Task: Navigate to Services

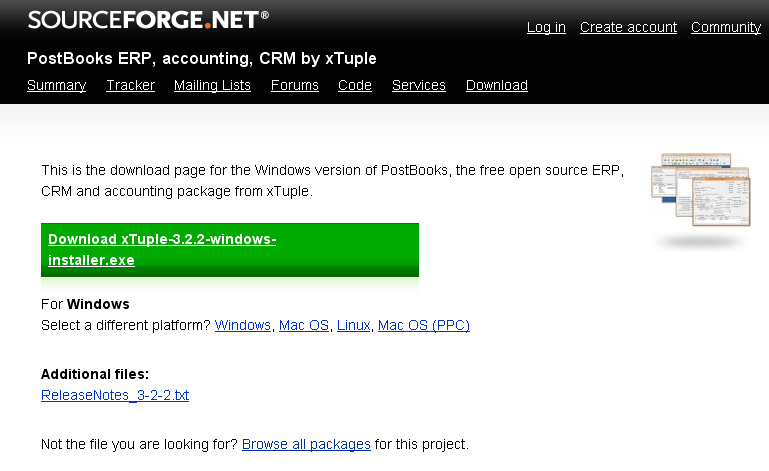Action: click(x=419, y=85)
